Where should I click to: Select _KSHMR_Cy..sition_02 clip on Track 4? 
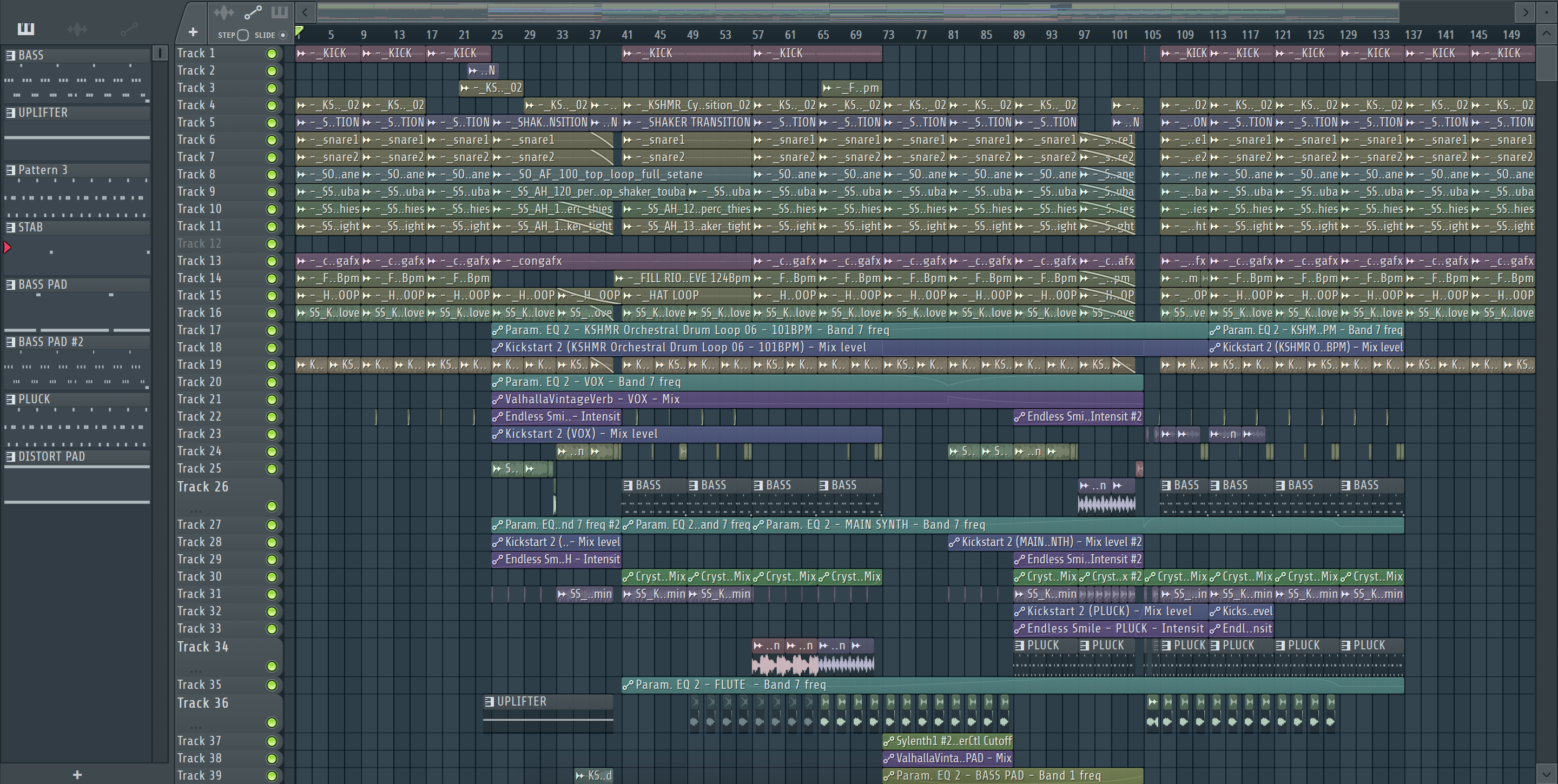click(x=686, y=105)
